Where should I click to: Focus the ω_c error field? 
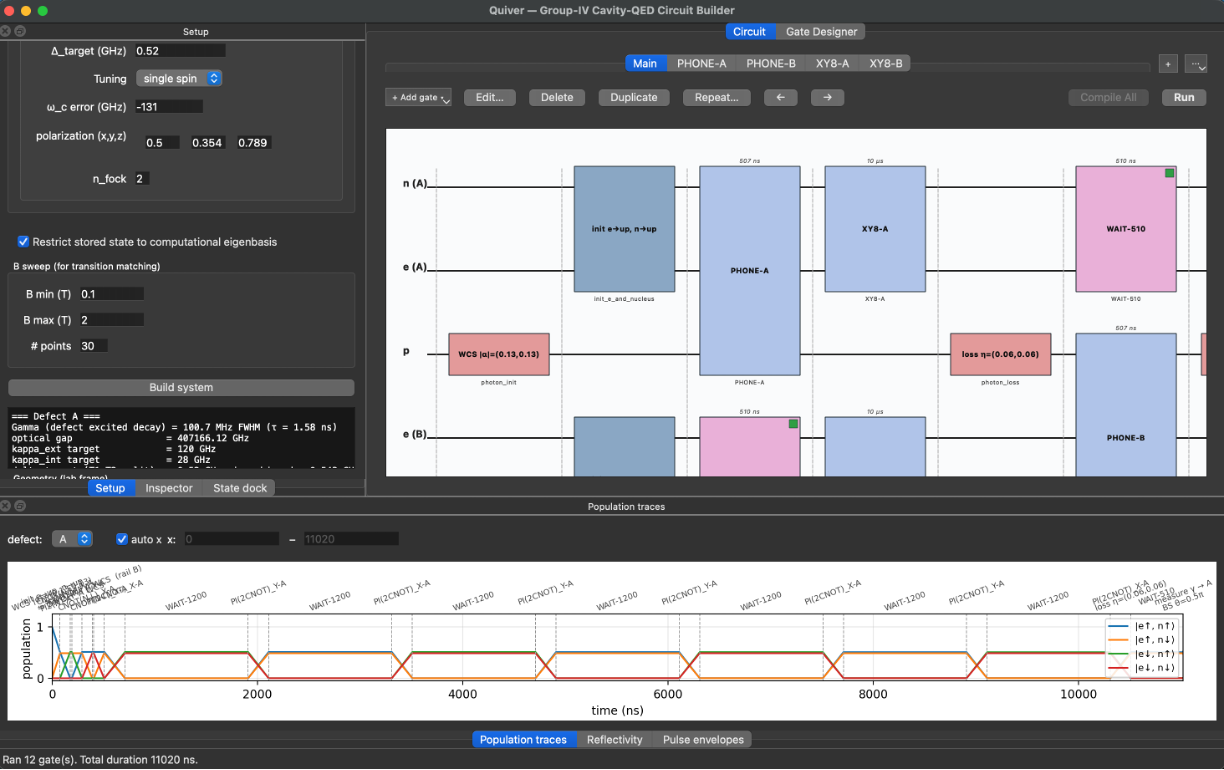click(168, 106)
